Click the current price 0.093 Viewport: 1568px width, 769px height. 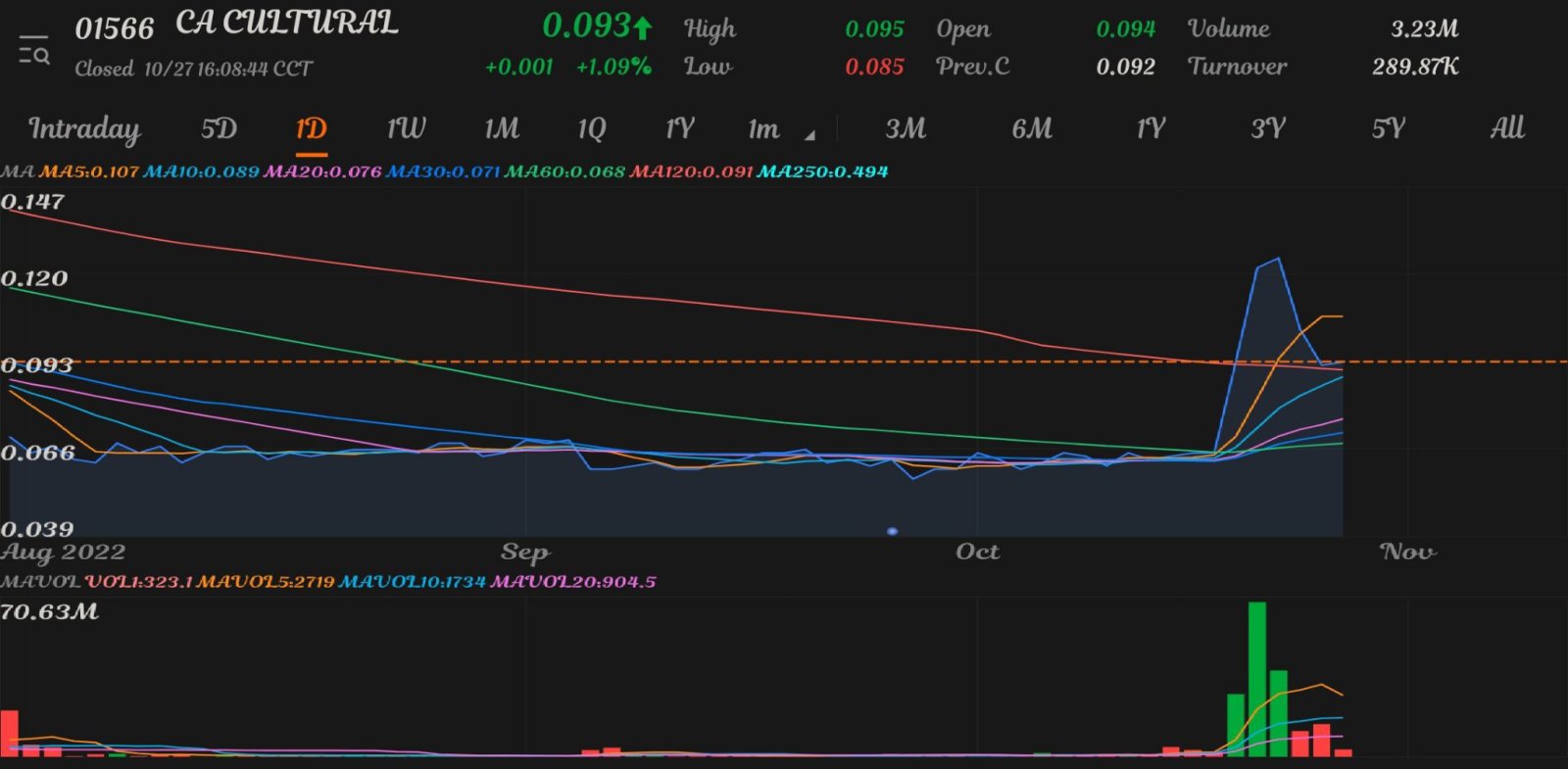pos(586,25)
